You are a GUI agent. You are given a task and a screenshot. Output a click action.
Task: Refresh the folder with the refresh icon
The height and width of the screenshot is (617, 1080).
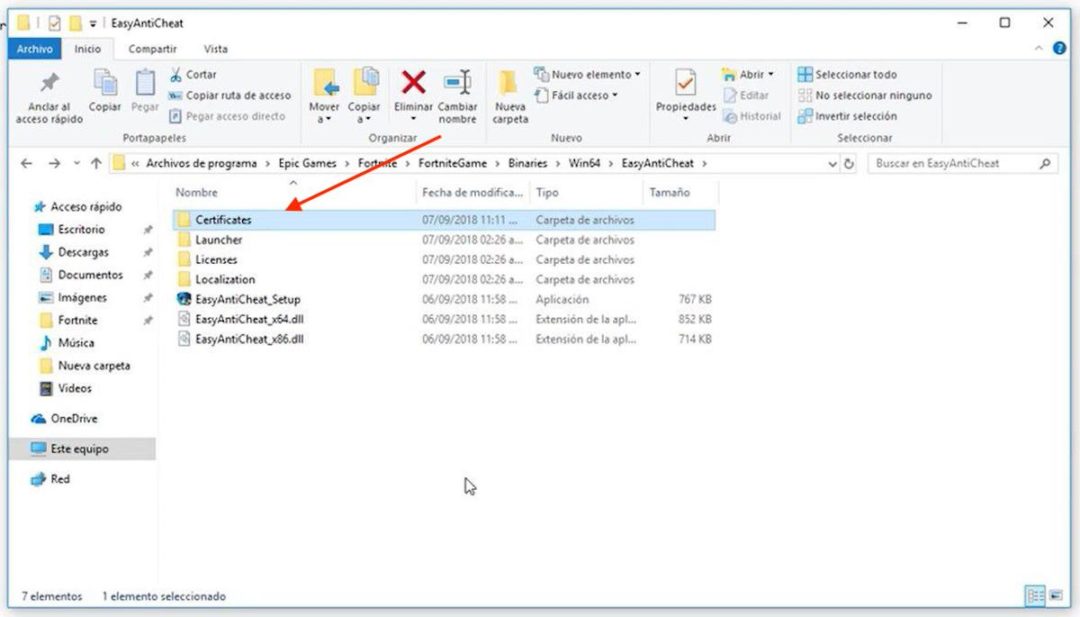[849, 163]
